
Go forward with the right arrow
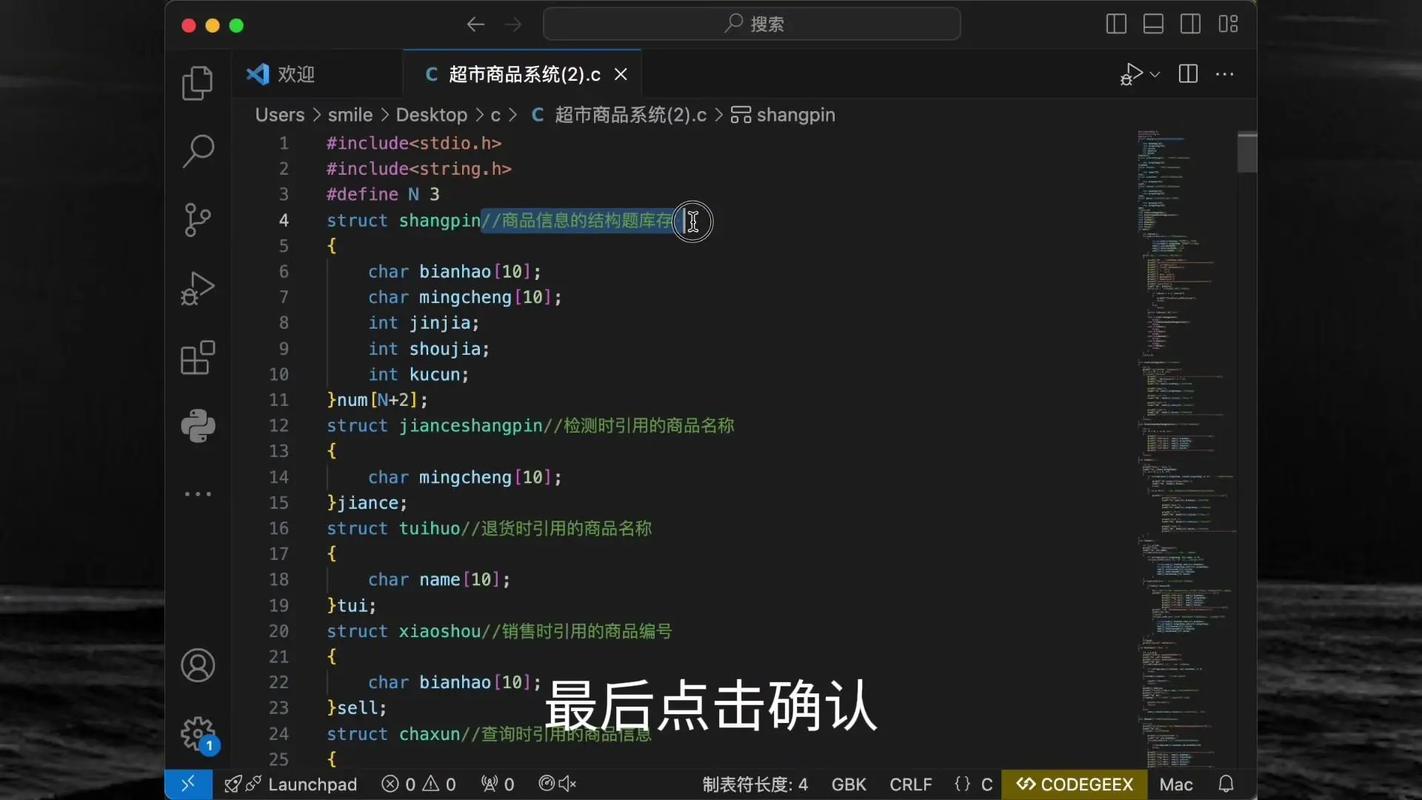pyautogui.click(x=513, y=24)
